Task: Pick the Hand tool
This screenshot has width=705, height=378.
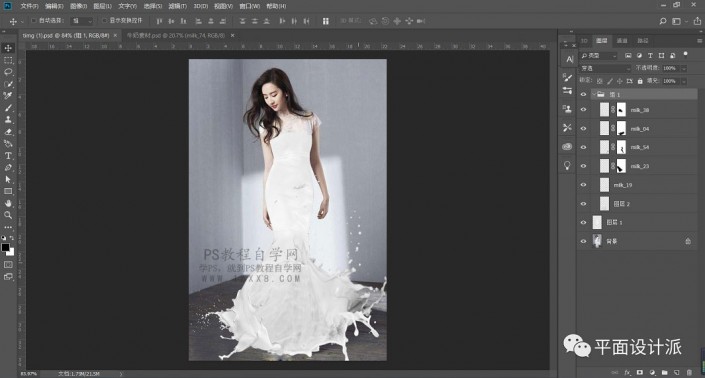Action: point(8,203)
